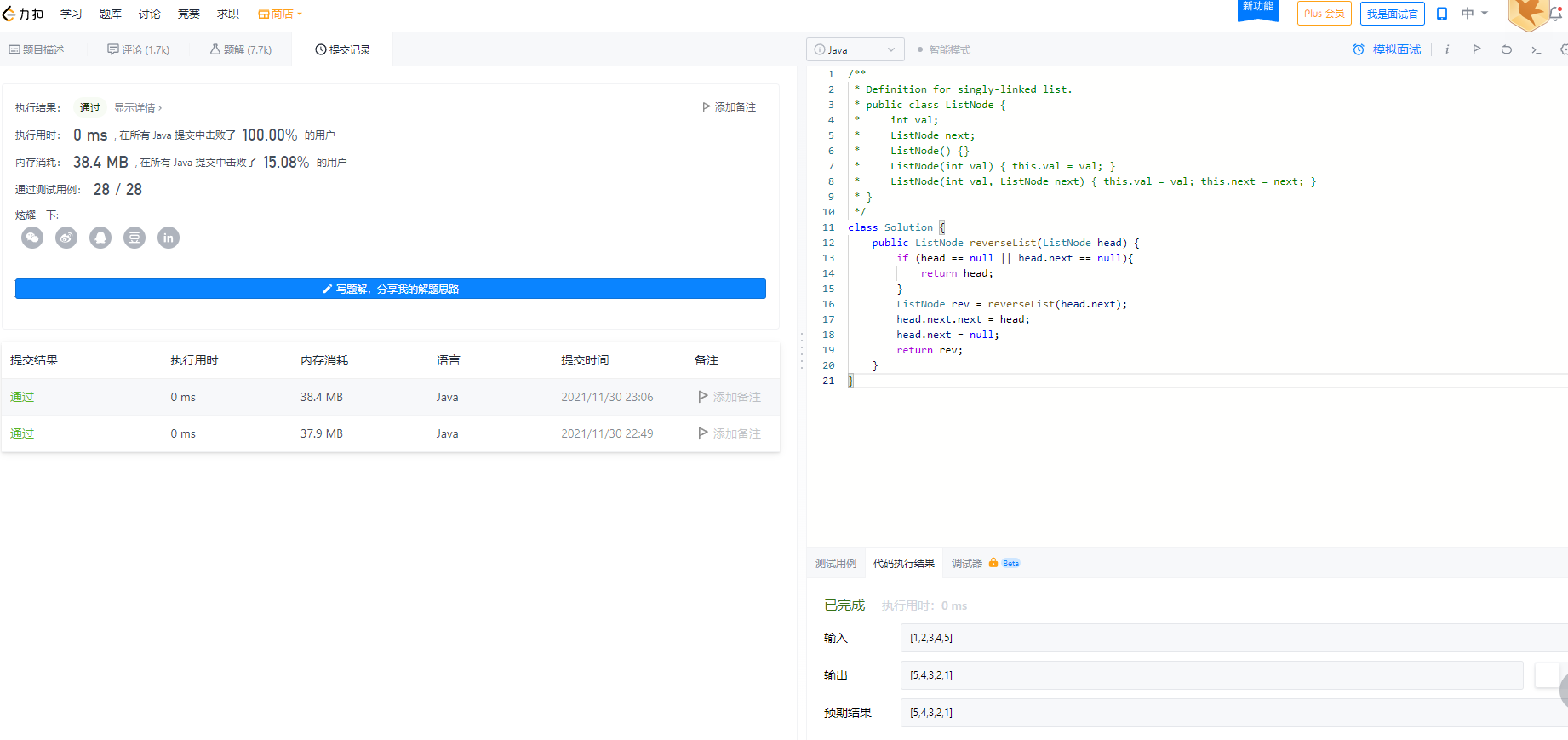
Task: Reset code with the undo arrow icon
Action: [x=1506, y=49]
